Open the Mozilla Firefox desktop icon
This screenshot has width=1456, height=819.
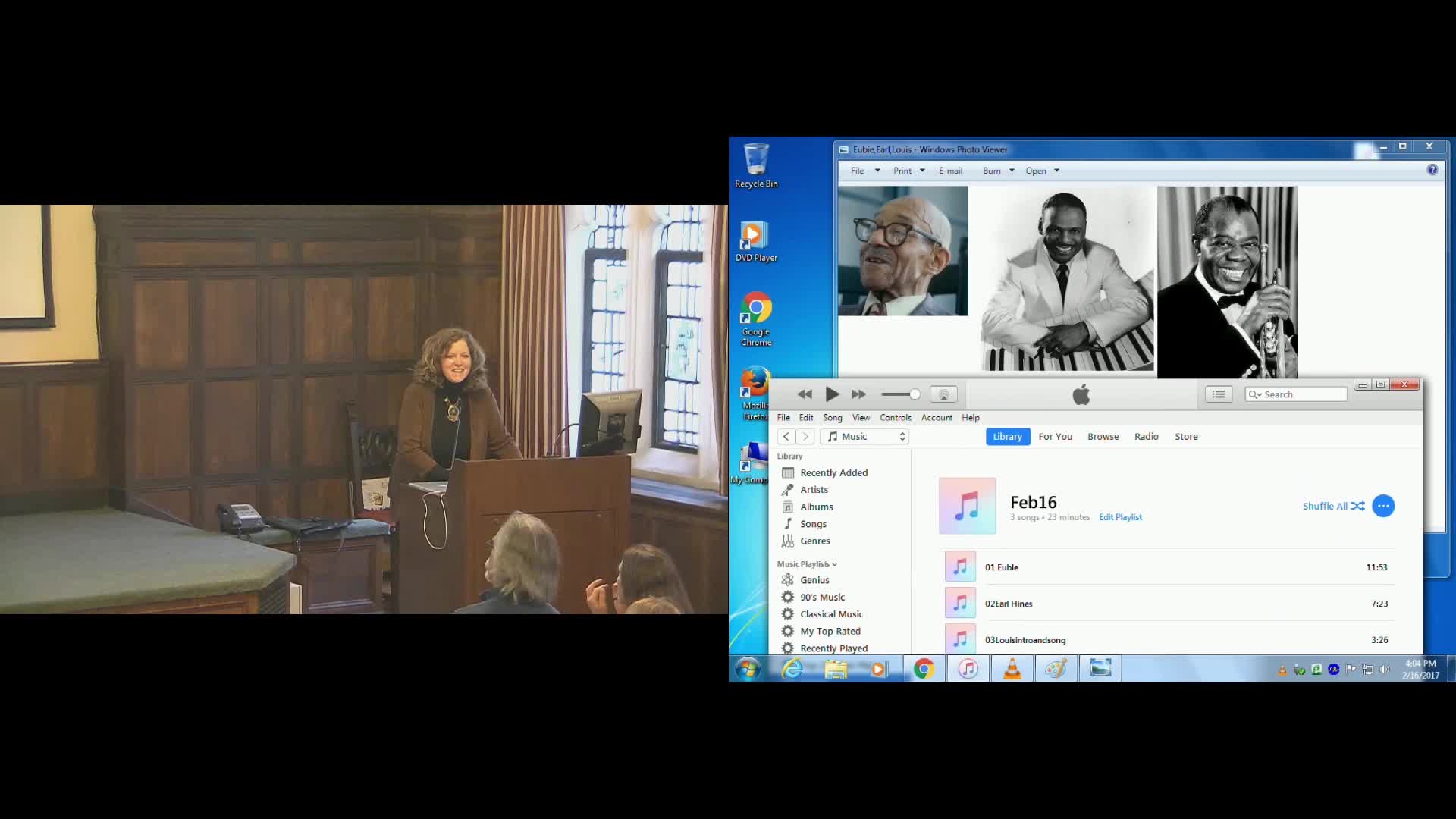pos(755,394)
